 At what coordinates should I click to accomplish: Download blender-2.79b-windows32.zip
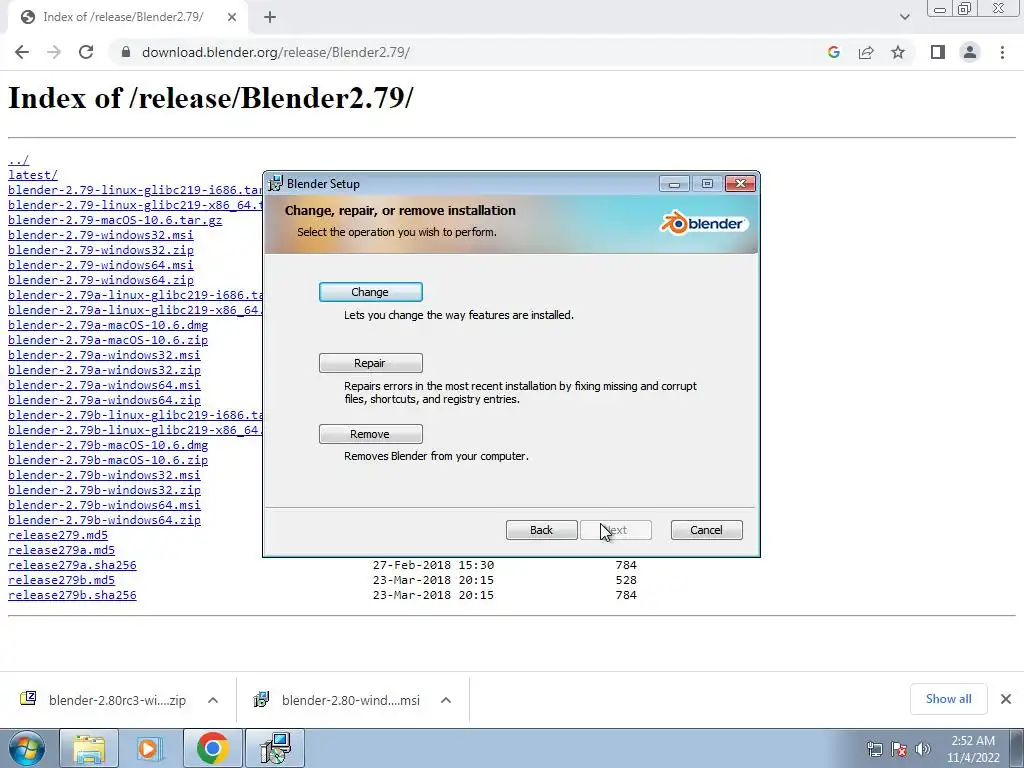[x=104, y=490]
